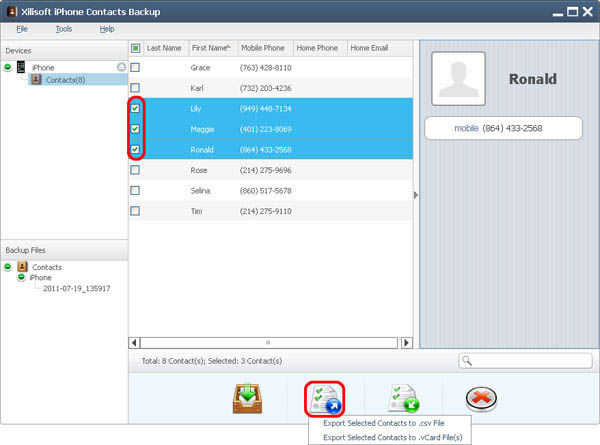Collapse the Contacts node in Backup Files
This screenshot has width=600, height=445.
pos(8,266)
